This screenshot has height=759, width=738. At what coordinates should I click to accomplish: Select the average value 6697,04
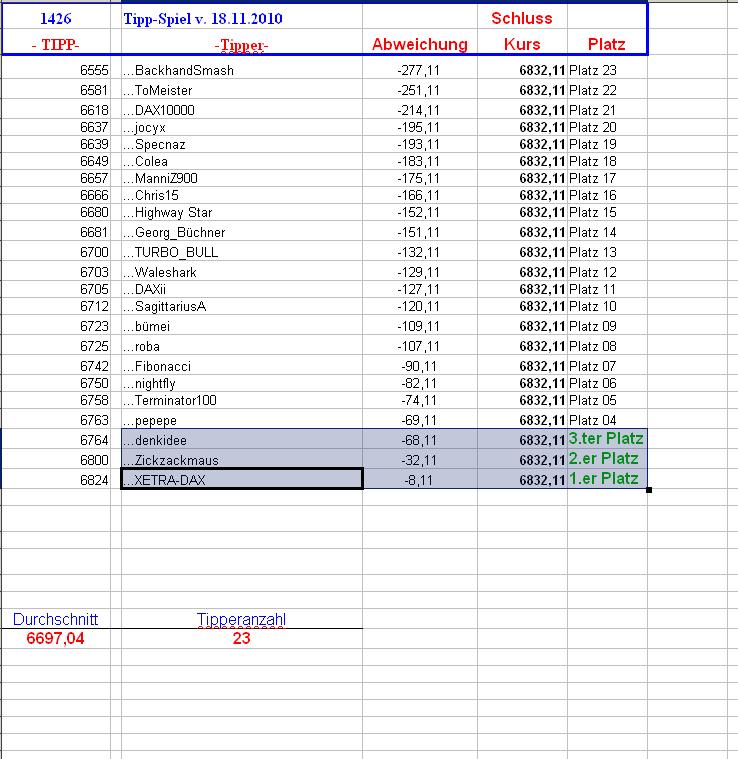click(56, 638)
